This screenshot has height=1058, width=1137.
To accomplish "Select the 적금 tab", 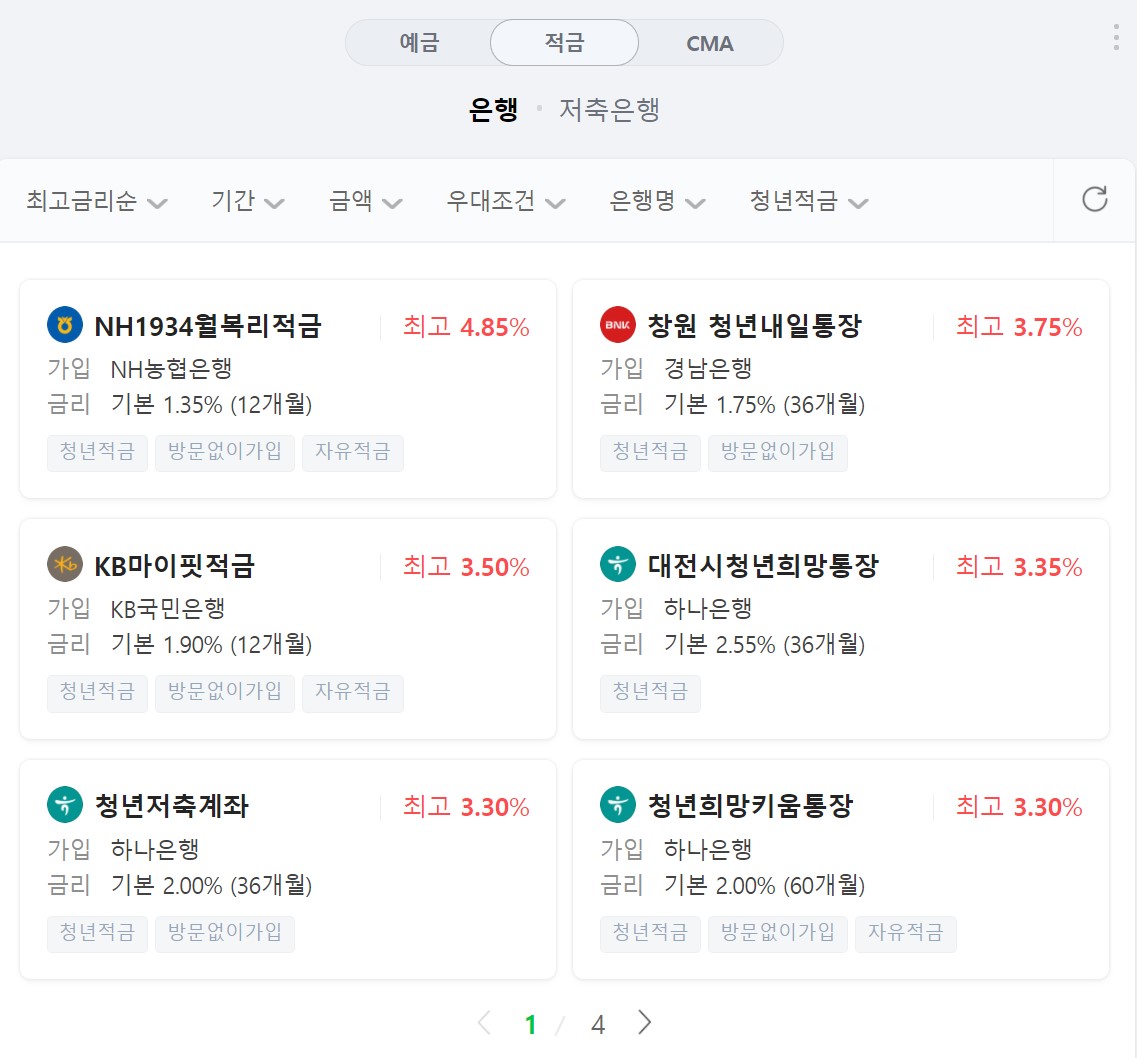I will click(x=564, y=43).
